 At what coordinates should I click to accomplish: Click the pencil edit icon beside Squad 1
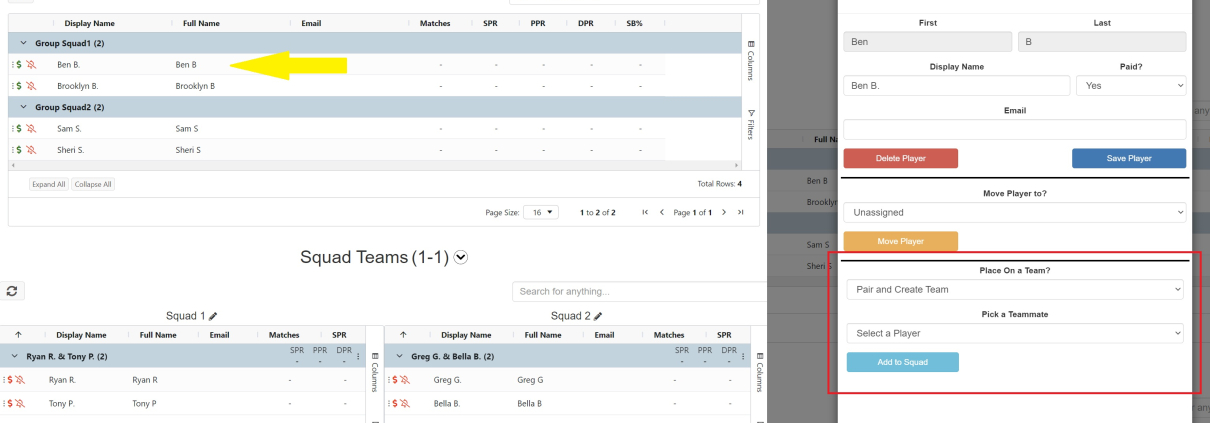[213, 316]
